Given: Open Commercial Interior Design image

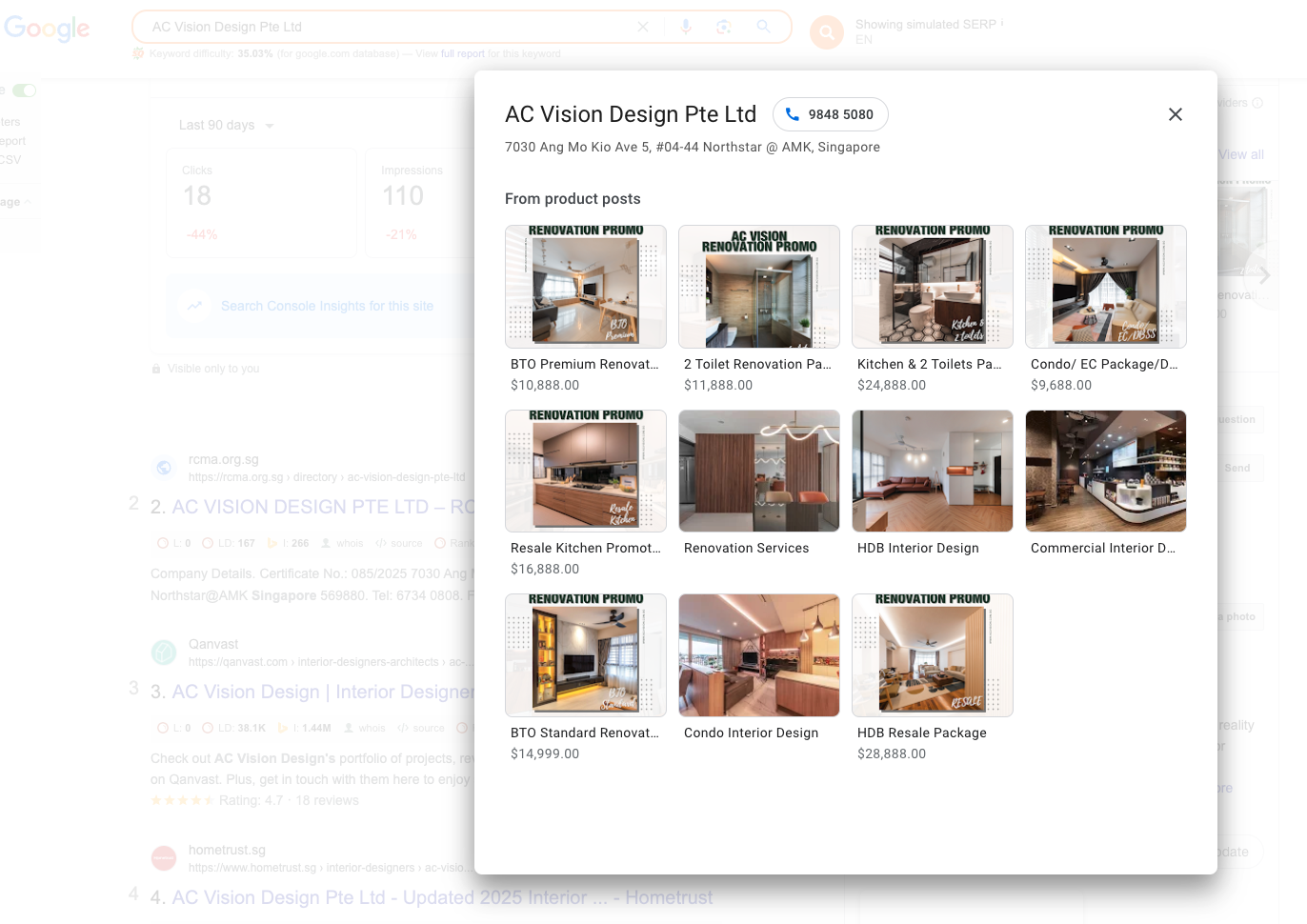Looking at the screenshot, I should 1105,471.
